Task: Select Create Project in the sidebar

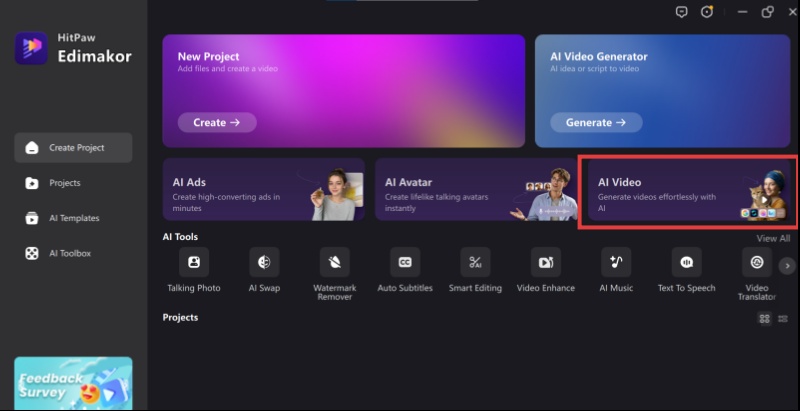Action: 73,148
